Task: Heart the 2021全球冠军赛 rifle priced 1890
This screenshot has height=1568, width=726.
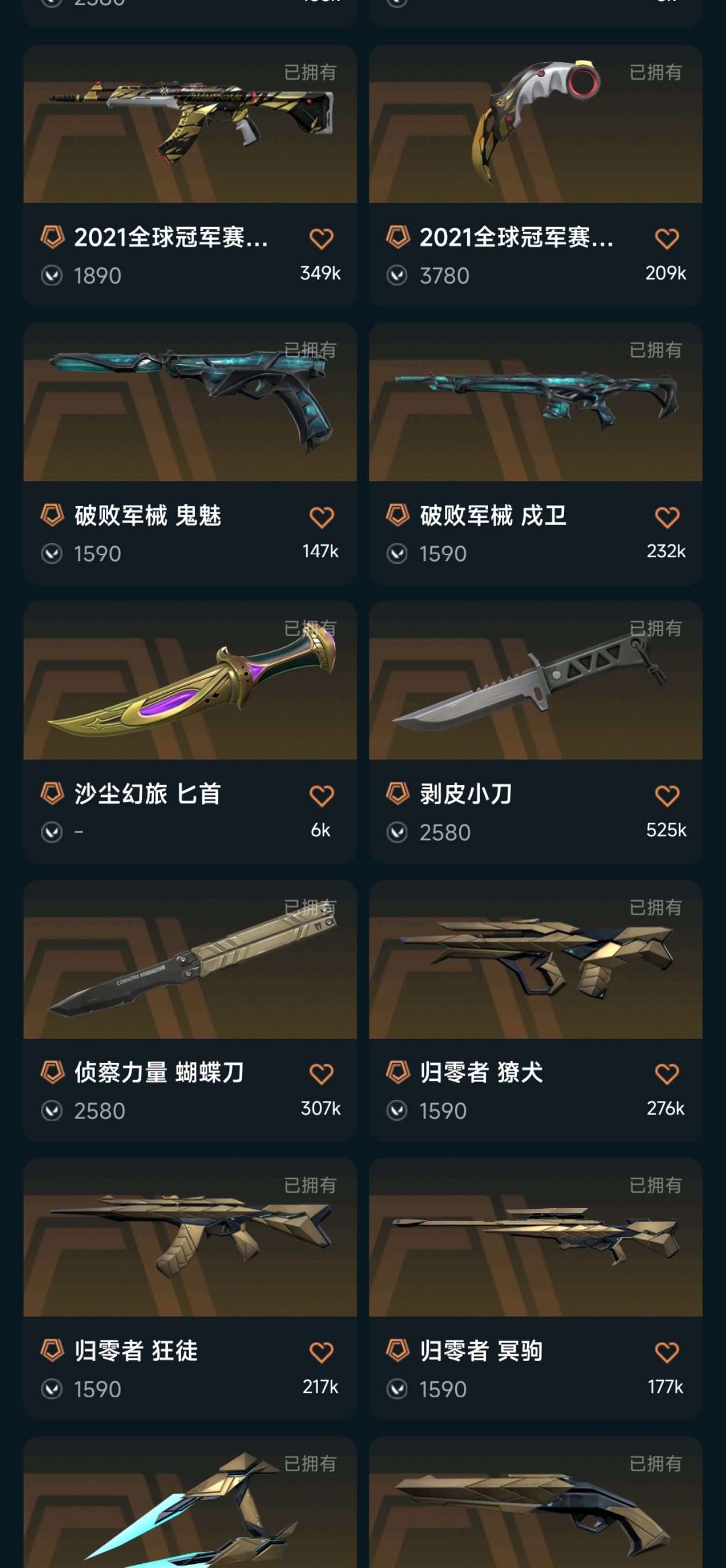Action: pyautogui.click(x=322, y=239)
